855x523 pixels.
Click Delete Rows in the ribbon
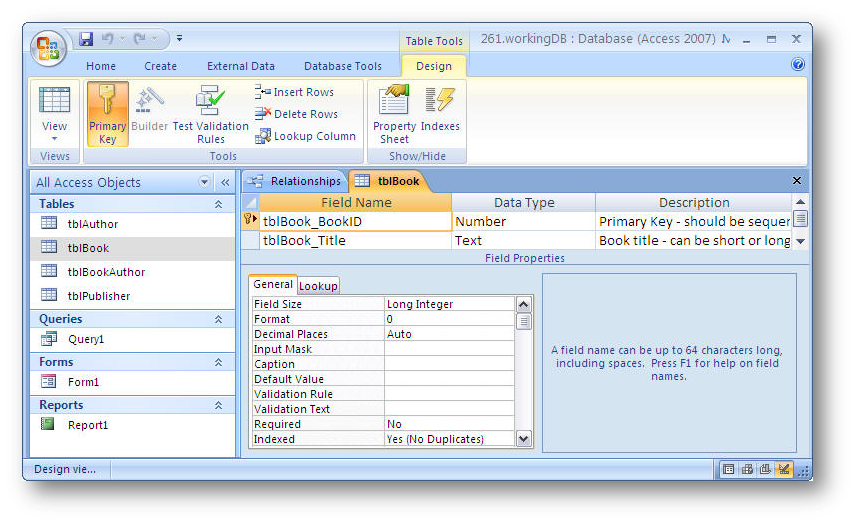[296, 114]
